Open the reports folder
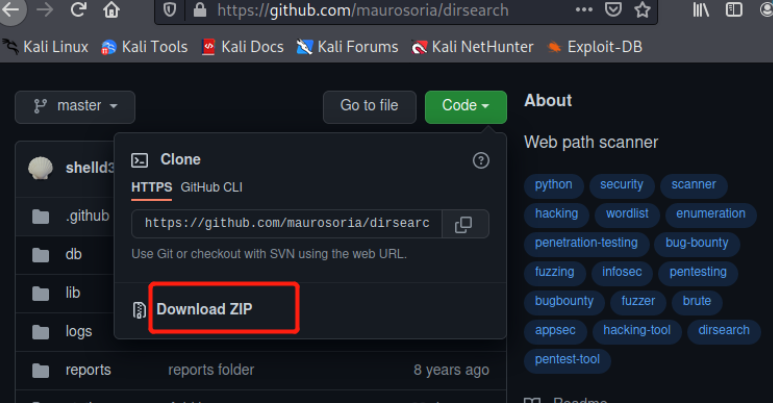Image resolution: width=773 pixels, height=403 pixels. click(x=88, y=370)
